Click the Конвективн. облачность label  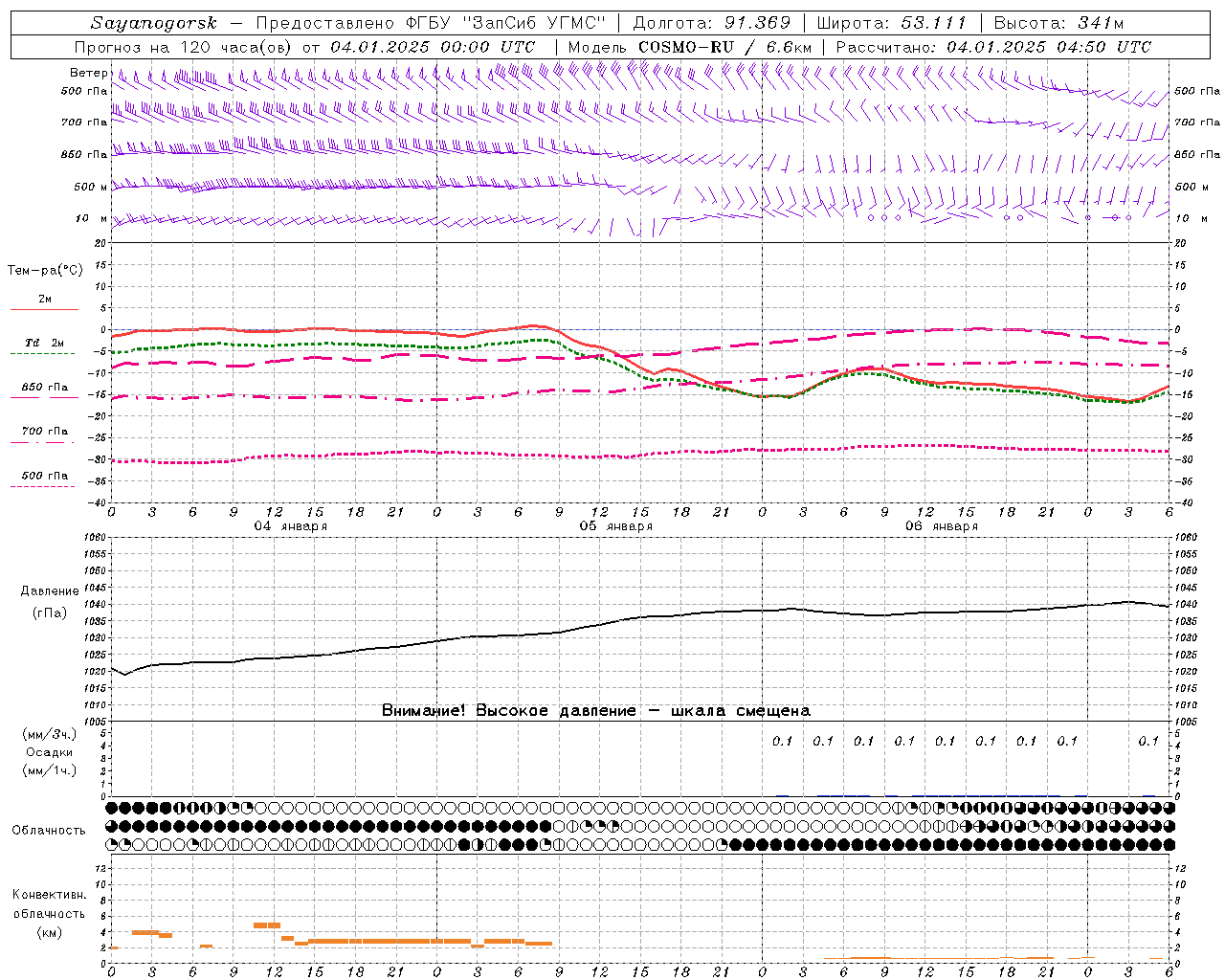coord(49,904)
